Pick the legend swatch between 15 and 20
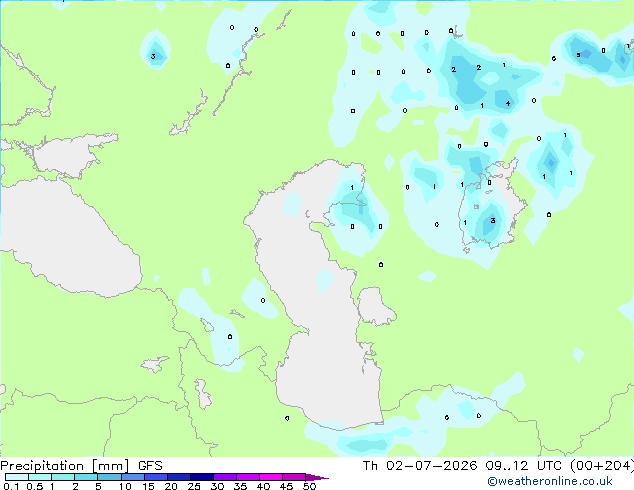The image size is (634, 490). (156, 477)
